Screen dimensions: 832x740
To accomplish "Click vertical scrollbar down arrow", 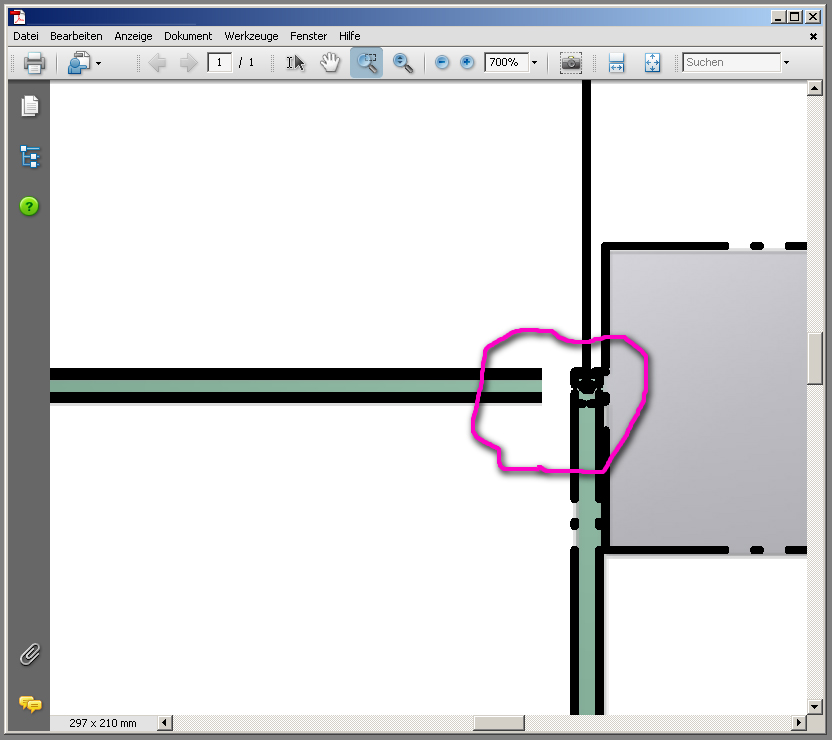I will 814,707.
